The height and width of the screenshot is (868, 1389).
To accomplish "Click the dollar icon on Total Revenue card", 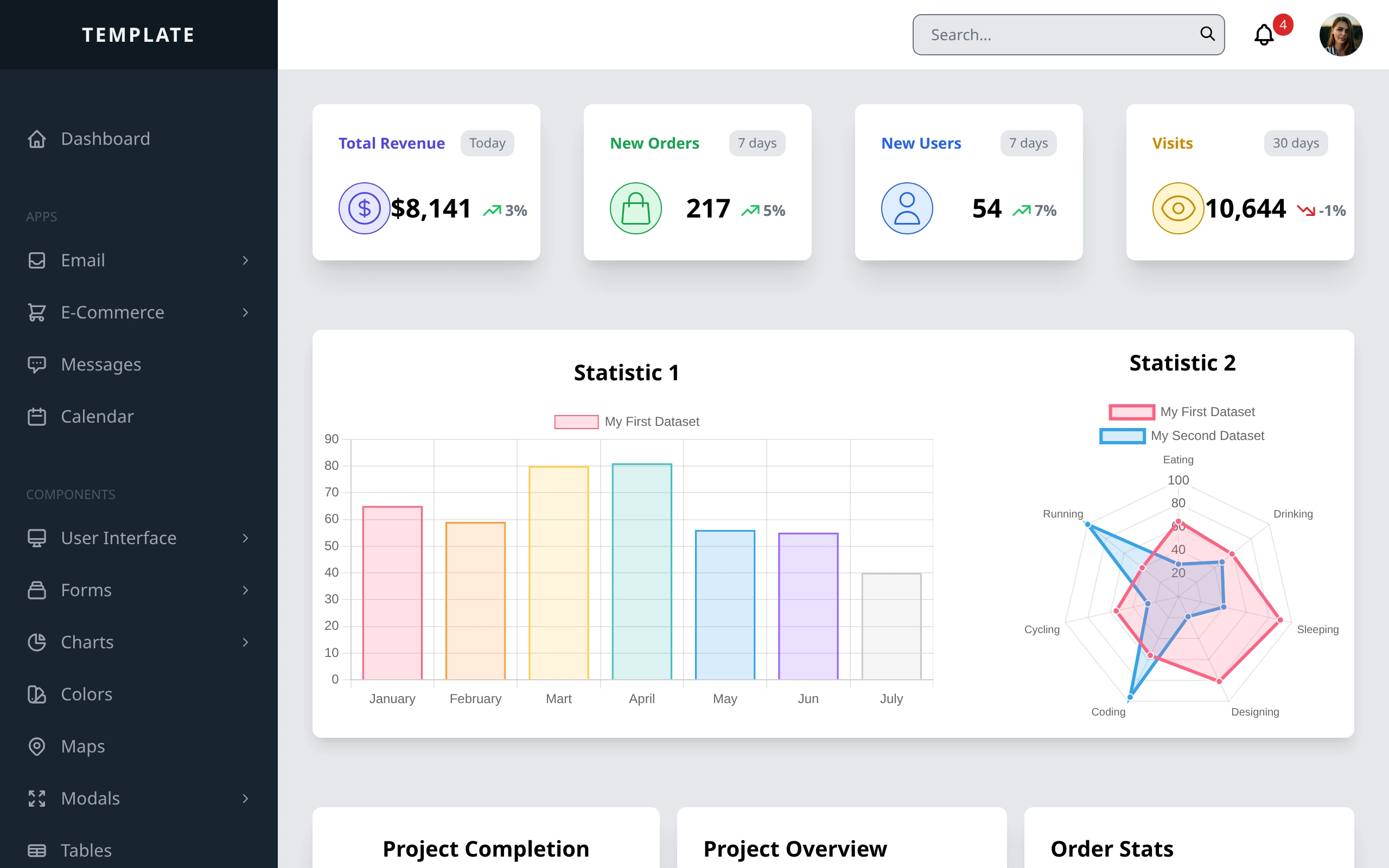I will 365,208.
